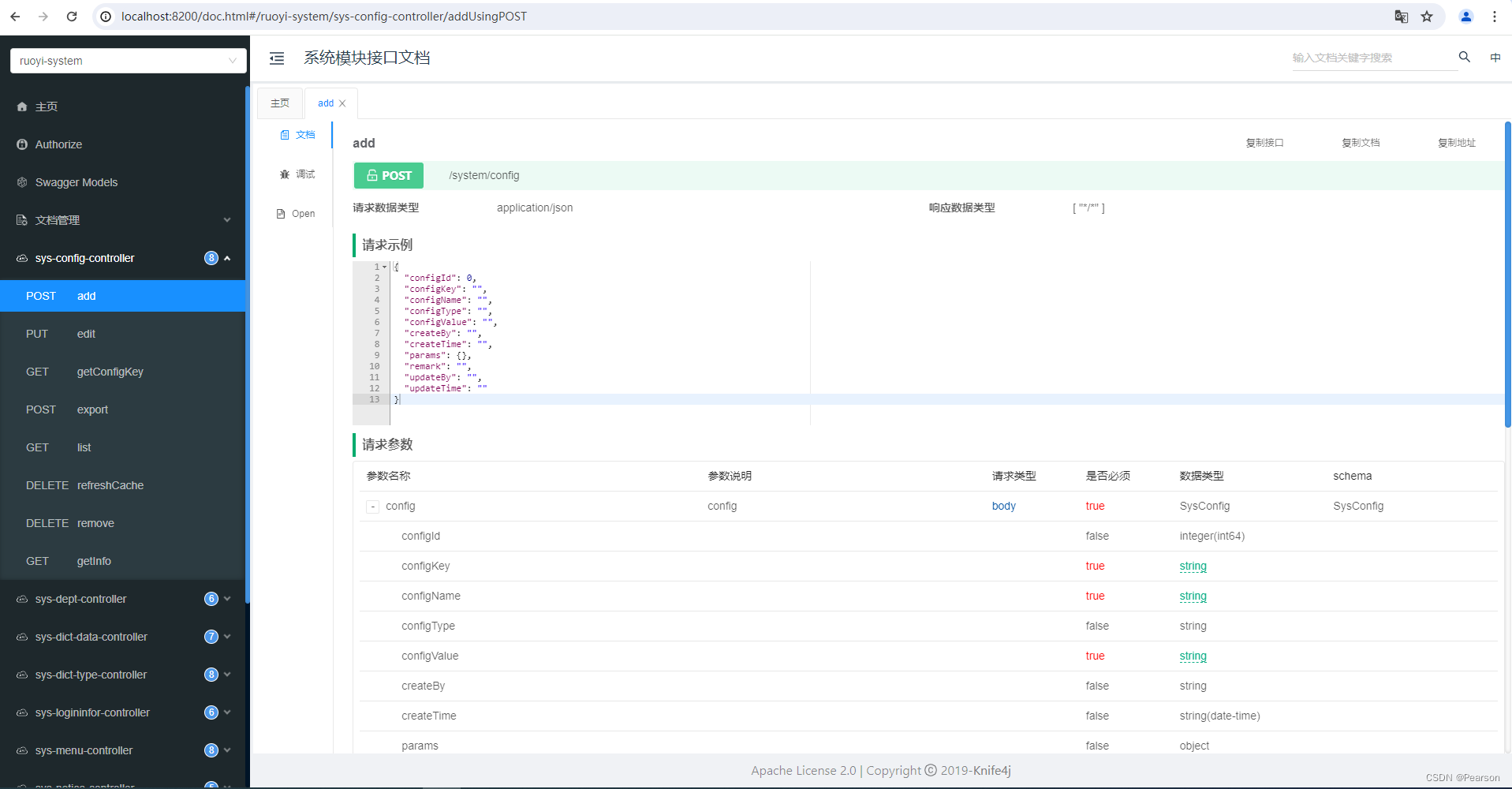The image size is (1512, 789).
Task: Select GET getConfigKey endpoint
Action: point(123,372)
